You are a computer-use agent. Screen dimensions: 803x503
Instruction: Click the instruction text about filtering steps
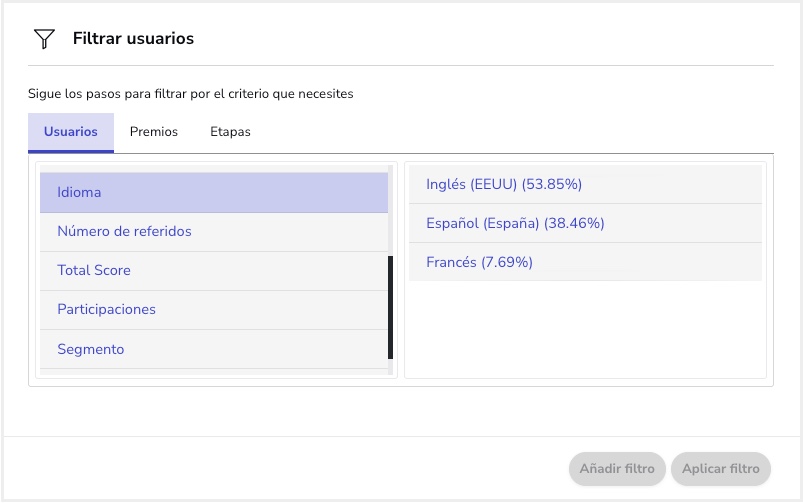coord(191,94)
